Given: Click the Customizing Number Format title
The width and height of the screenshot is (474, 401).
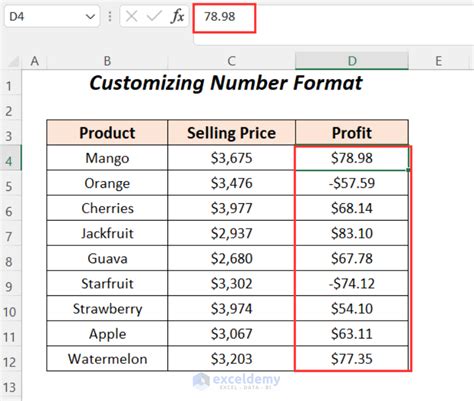Looking at the screenshot, I should [x=226, y=83].
